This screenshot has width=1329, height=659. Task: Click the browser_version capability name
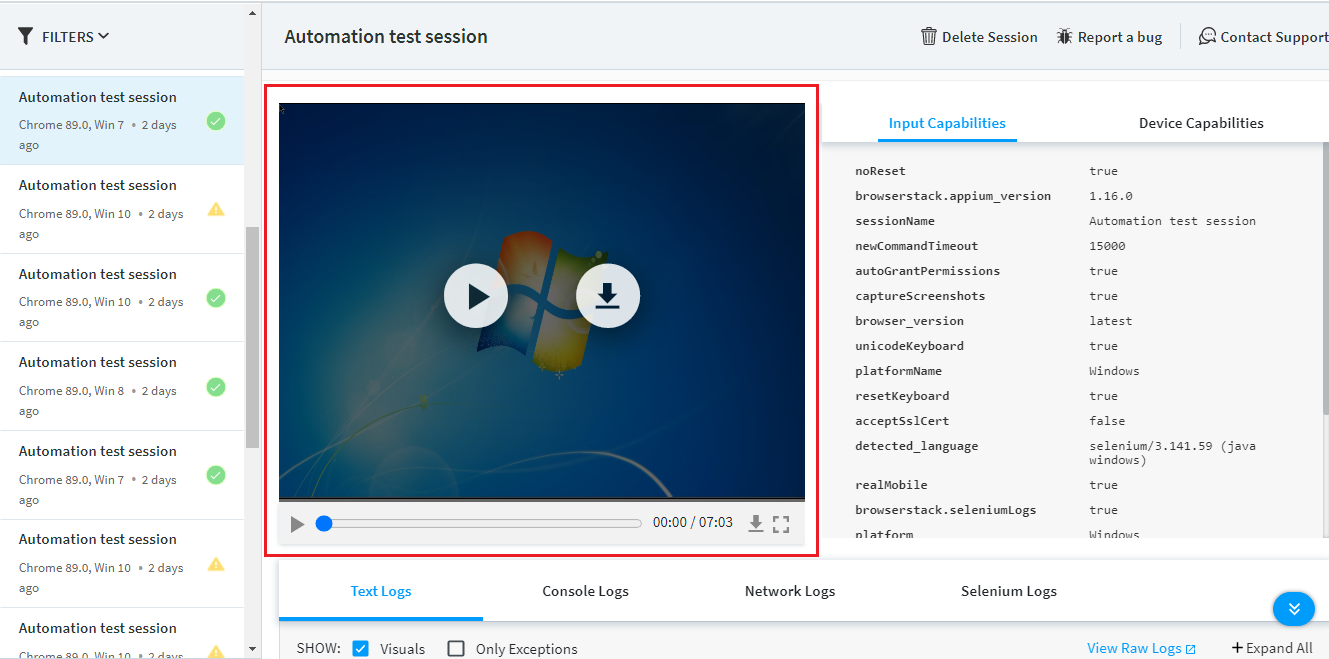pyautogui.click(x=910, y=321)
